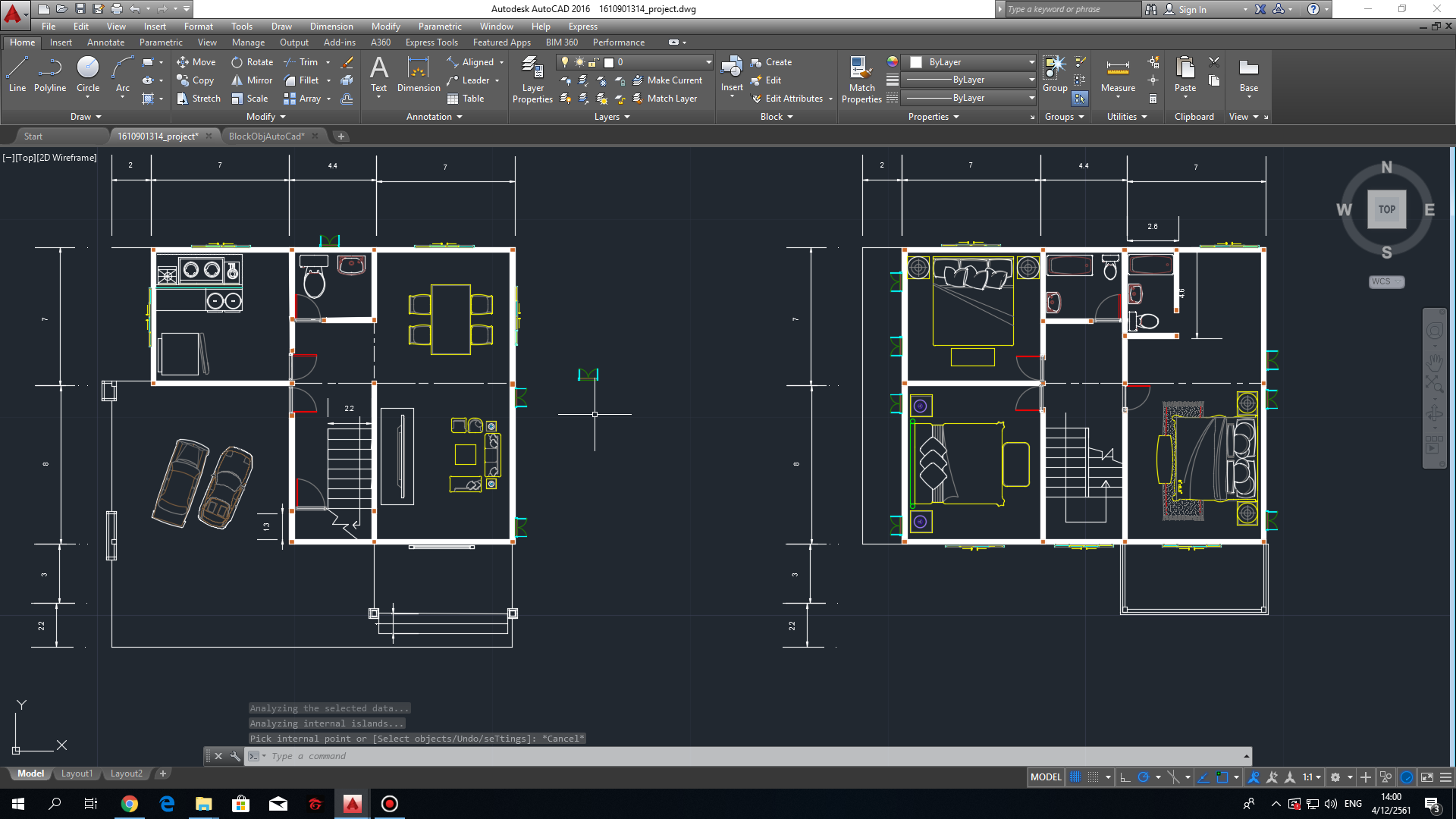
Task: Click the Text annotation tool
Action: [378, 74]
